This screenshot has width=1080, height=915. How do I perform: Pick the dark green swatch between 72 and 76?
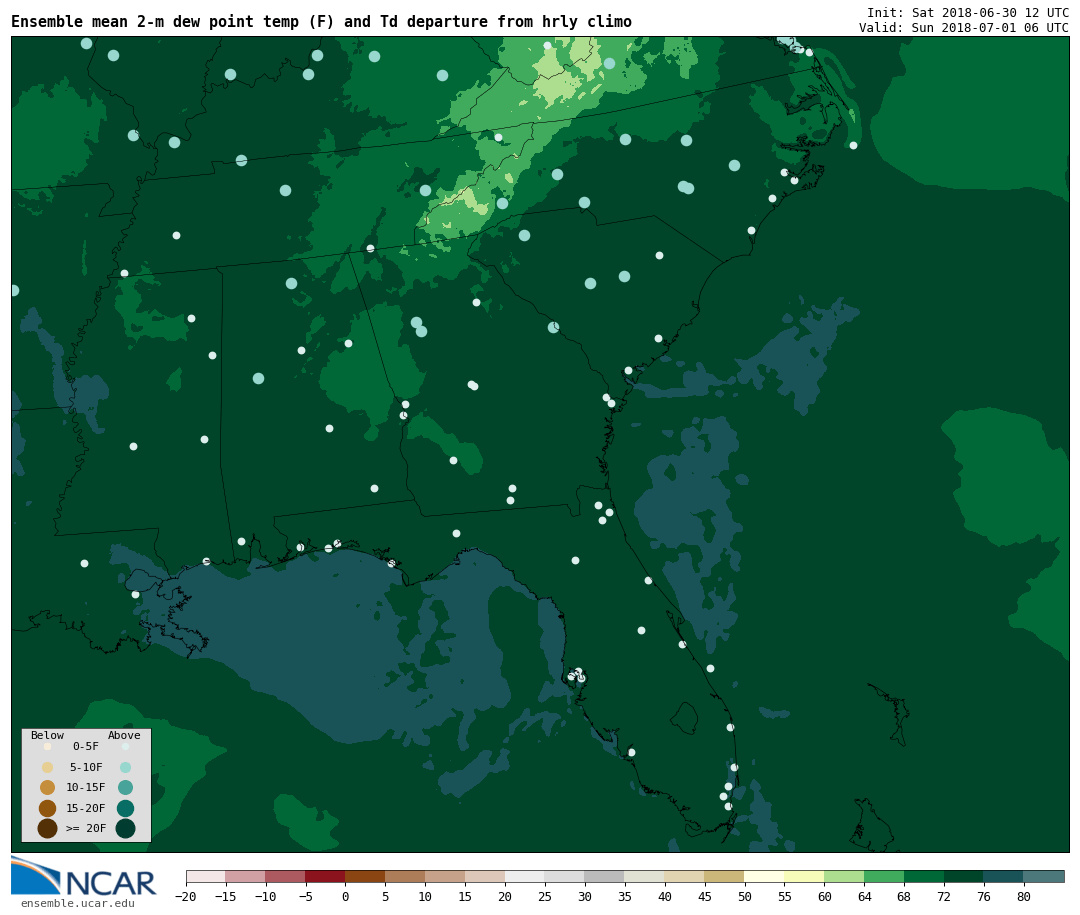(x=964, y=876)
